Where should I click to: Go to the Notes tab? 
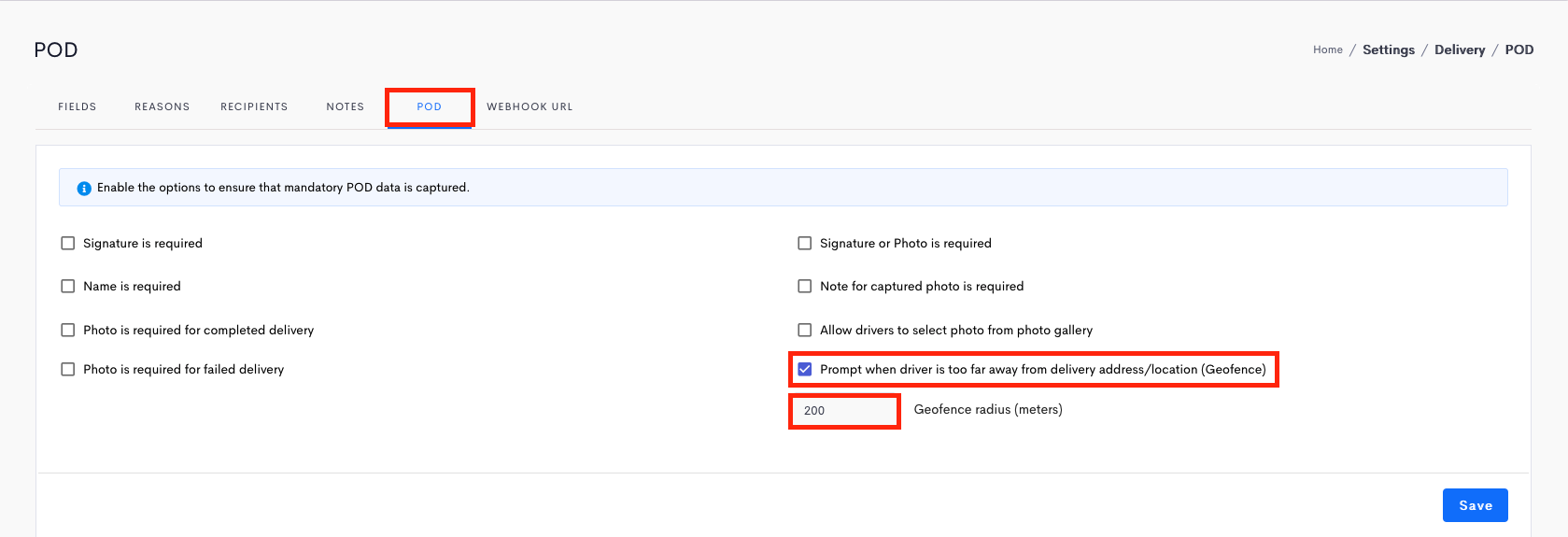[x=346, y=106]
